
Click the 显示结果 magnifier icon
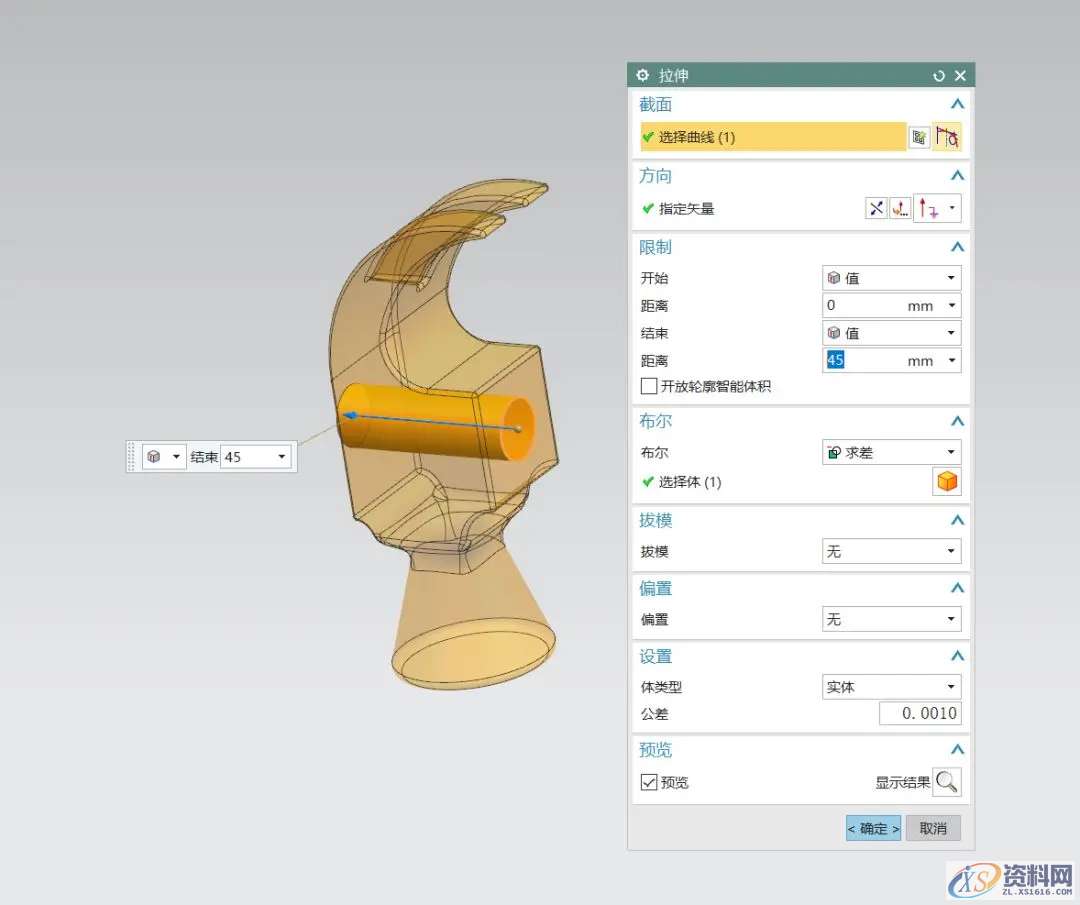pos(946,782)
